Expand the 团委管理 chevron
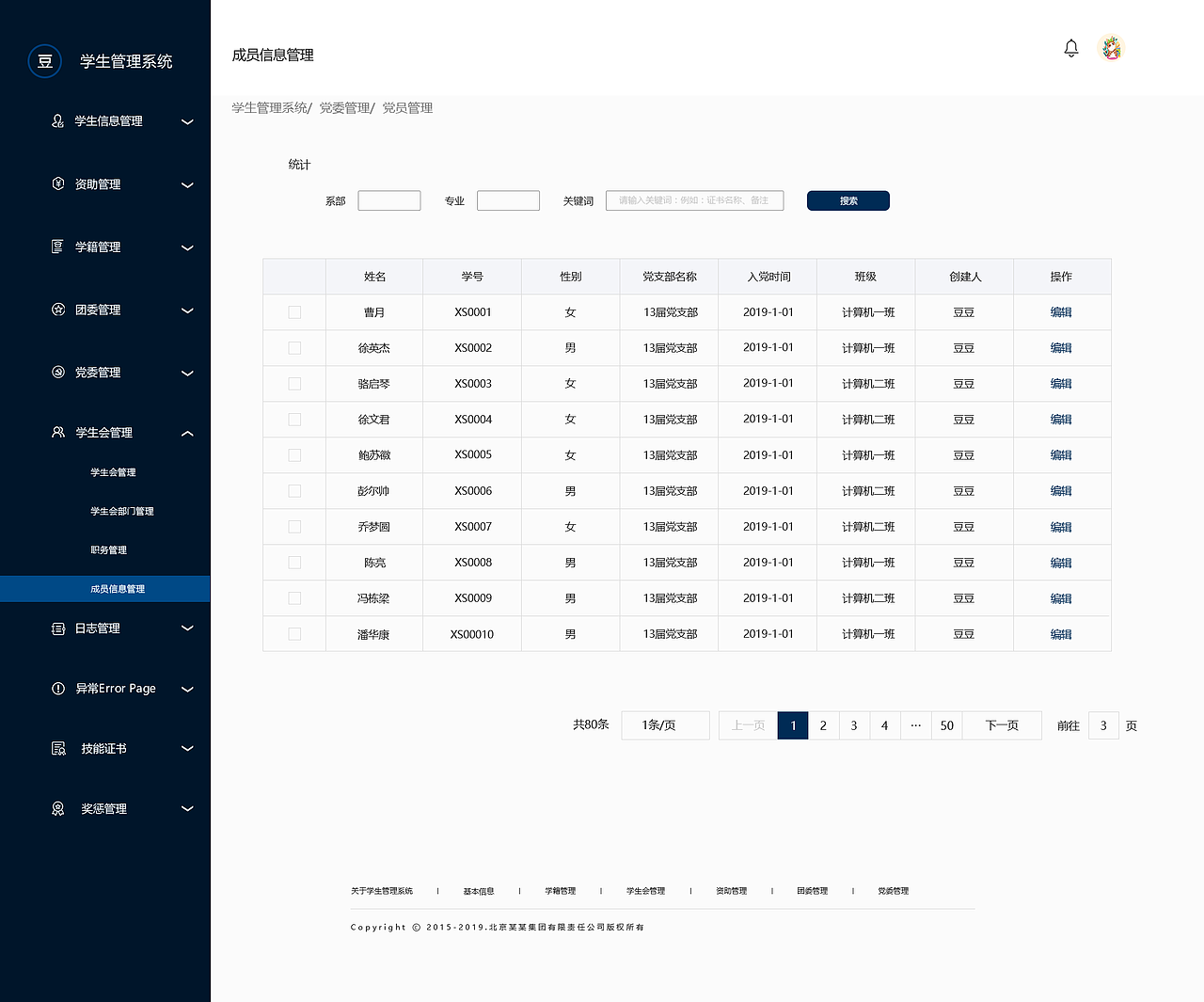This screenshot has width=1204, height=1002. [x=187, y=310]
